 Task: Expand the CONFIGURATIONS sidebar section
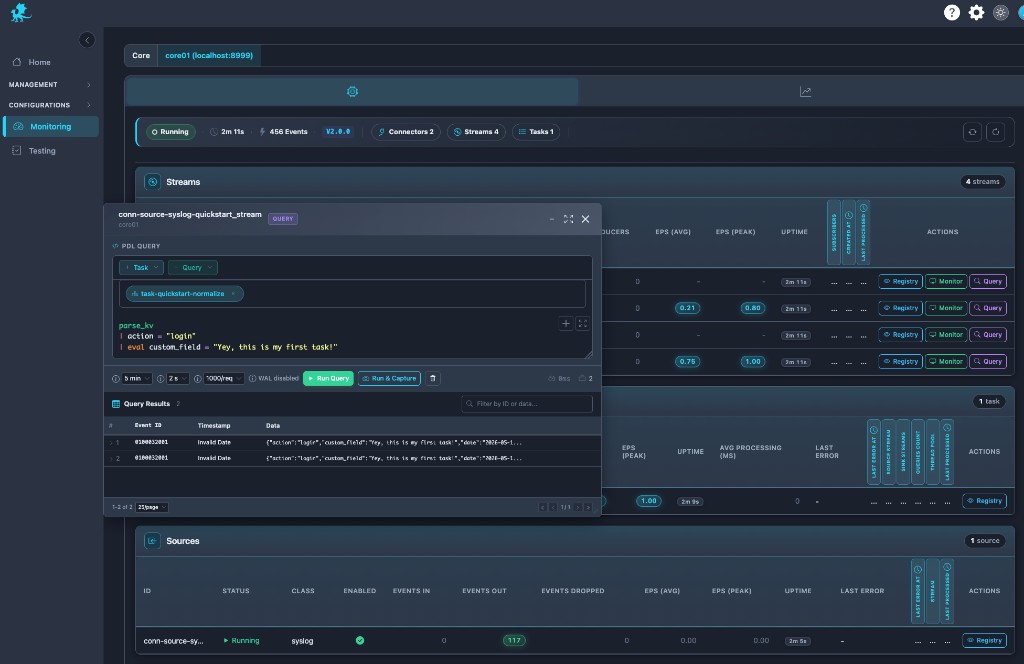(x=49, y=105)
